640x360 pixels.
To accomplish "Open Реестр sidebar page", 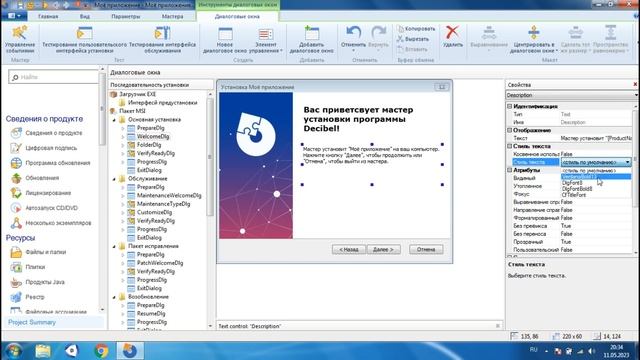I will click(x=27, y=297).
